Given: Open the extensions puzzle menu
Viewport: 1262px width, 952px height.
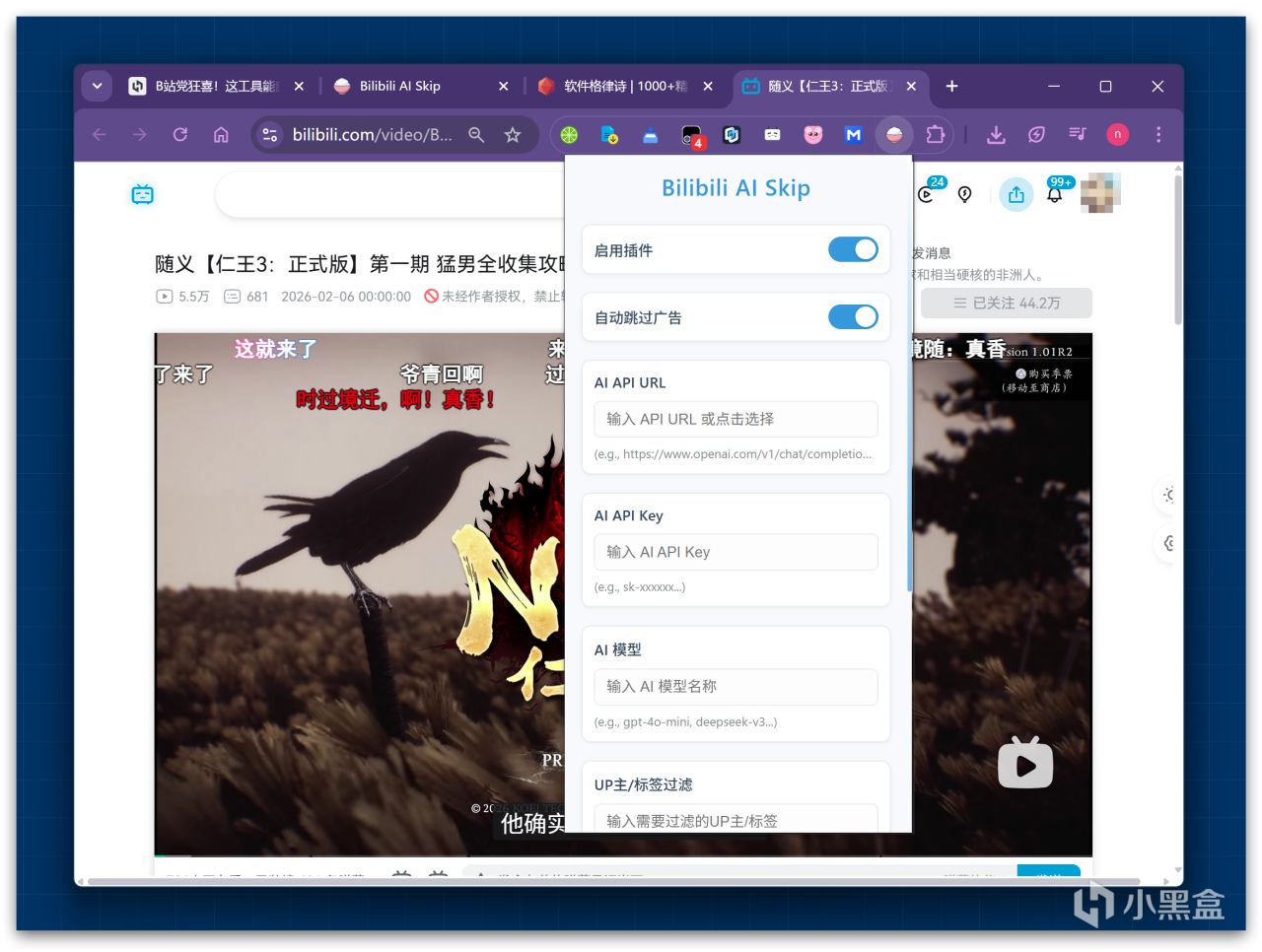Looking at the screenshot, I should tap(935, 135).
